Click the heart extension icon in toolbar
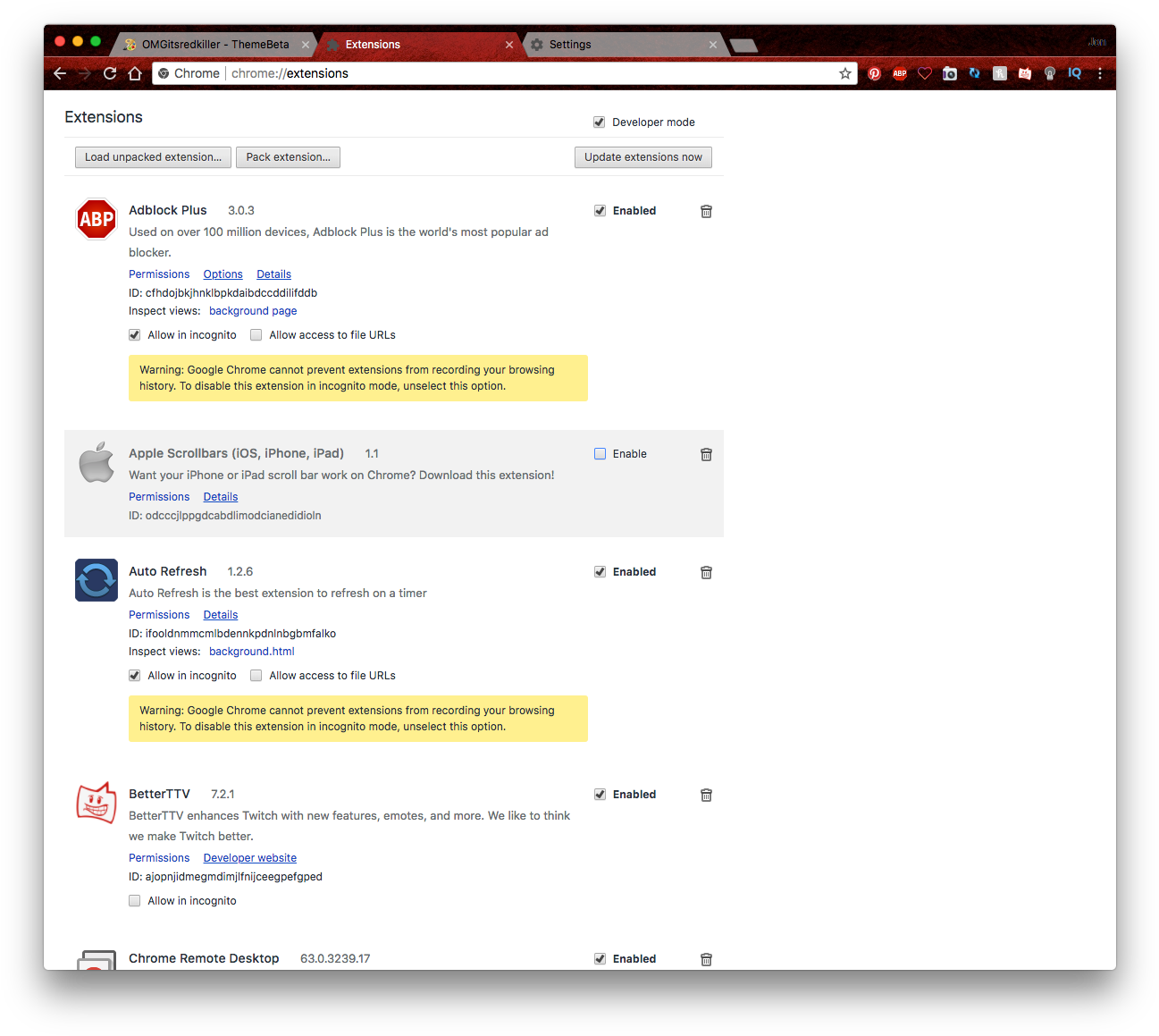The width and height of the screenshot is (1159, 1036). click(x=925, y=73)
